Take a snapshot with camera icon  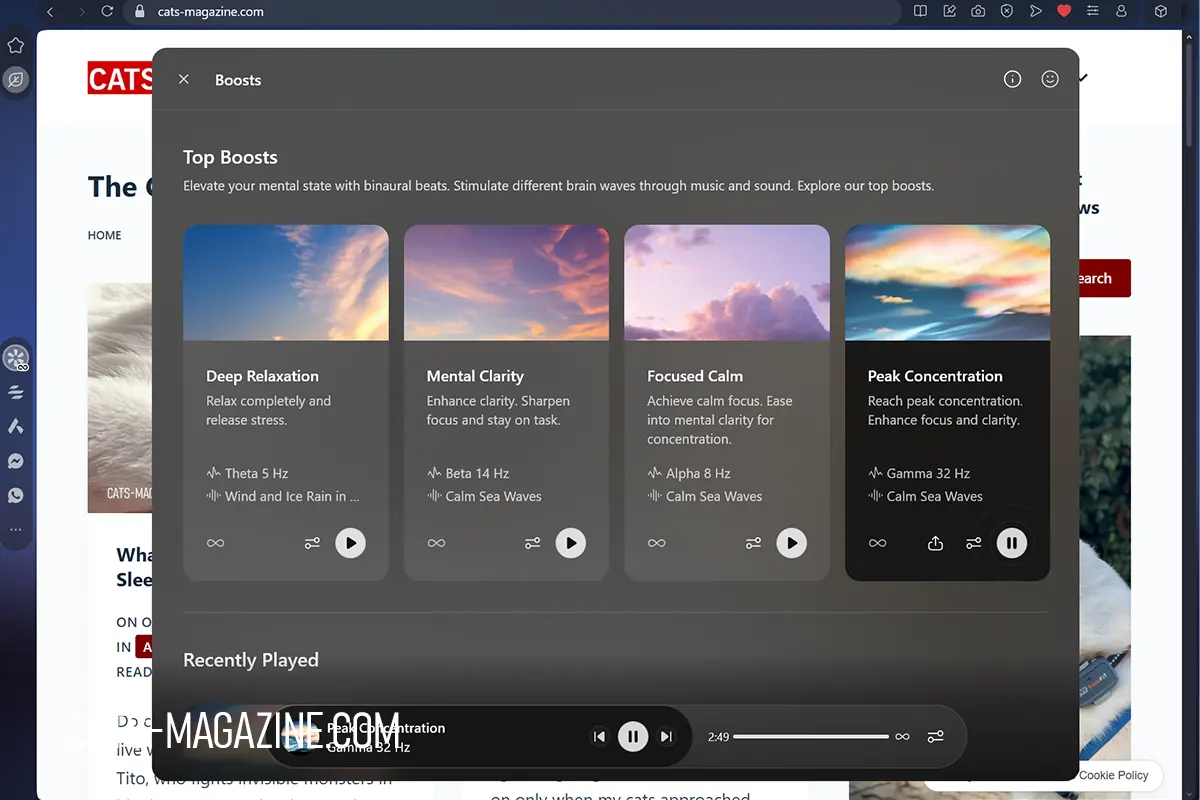978,12
